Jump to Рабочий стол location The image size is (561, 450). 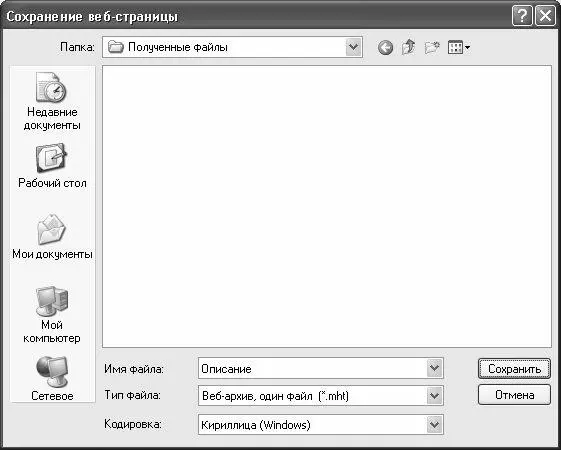pyautogui.click(x=52, y=166)
